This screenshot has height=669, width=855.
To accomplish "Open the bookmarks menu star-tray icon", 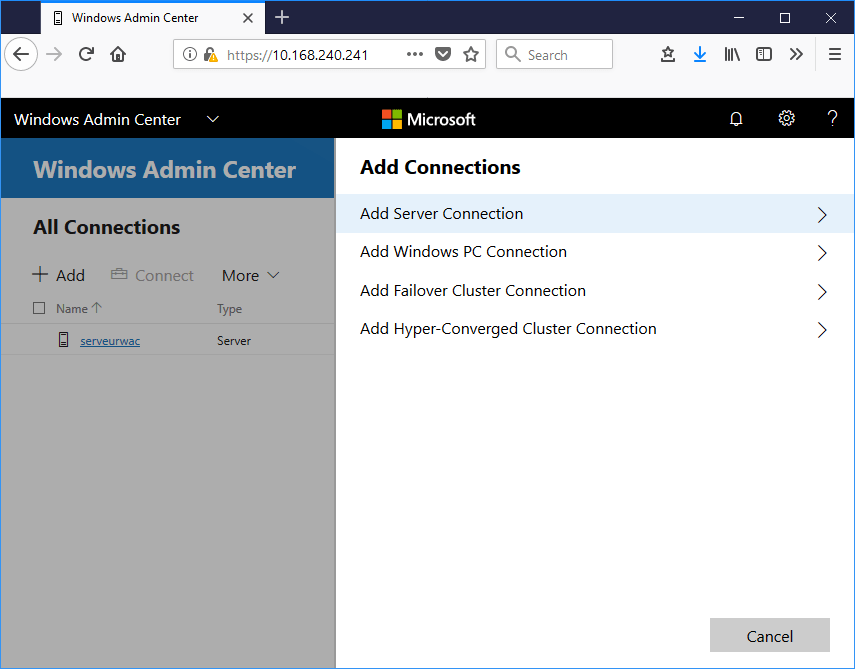I will [667, 54].
